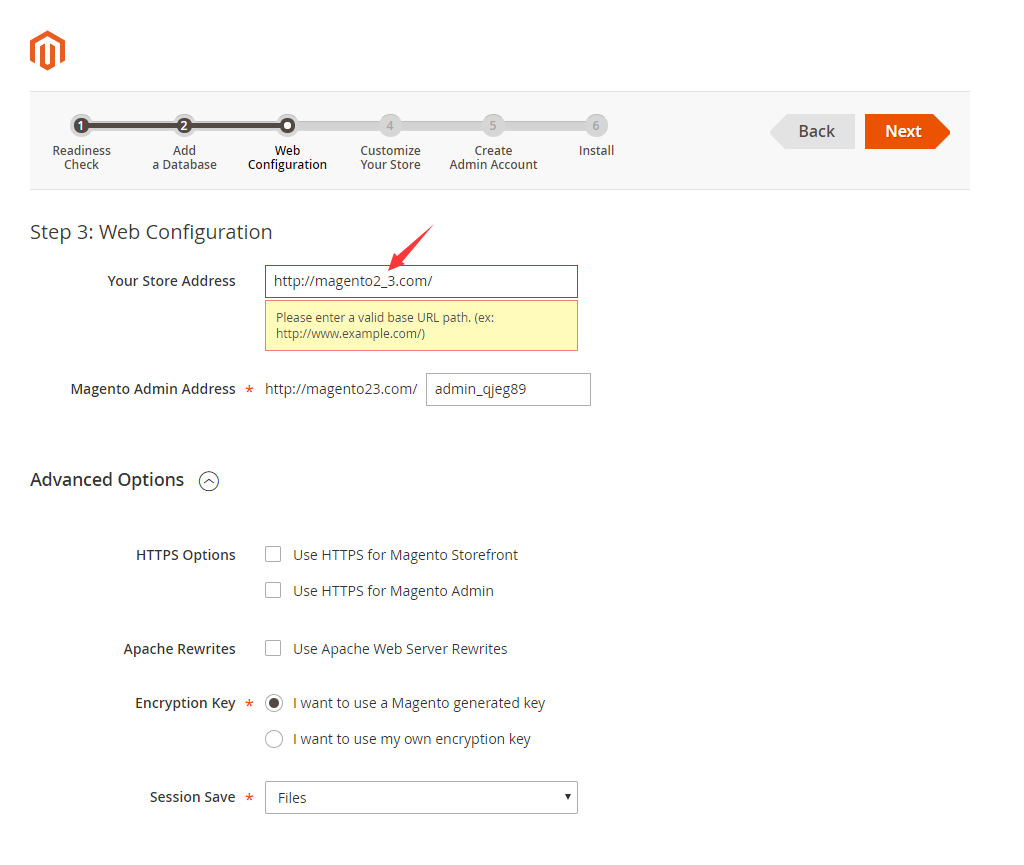The image size is (1024, 865).
Task: Go to step 1 Readiness Check circle
Action: 81,125
